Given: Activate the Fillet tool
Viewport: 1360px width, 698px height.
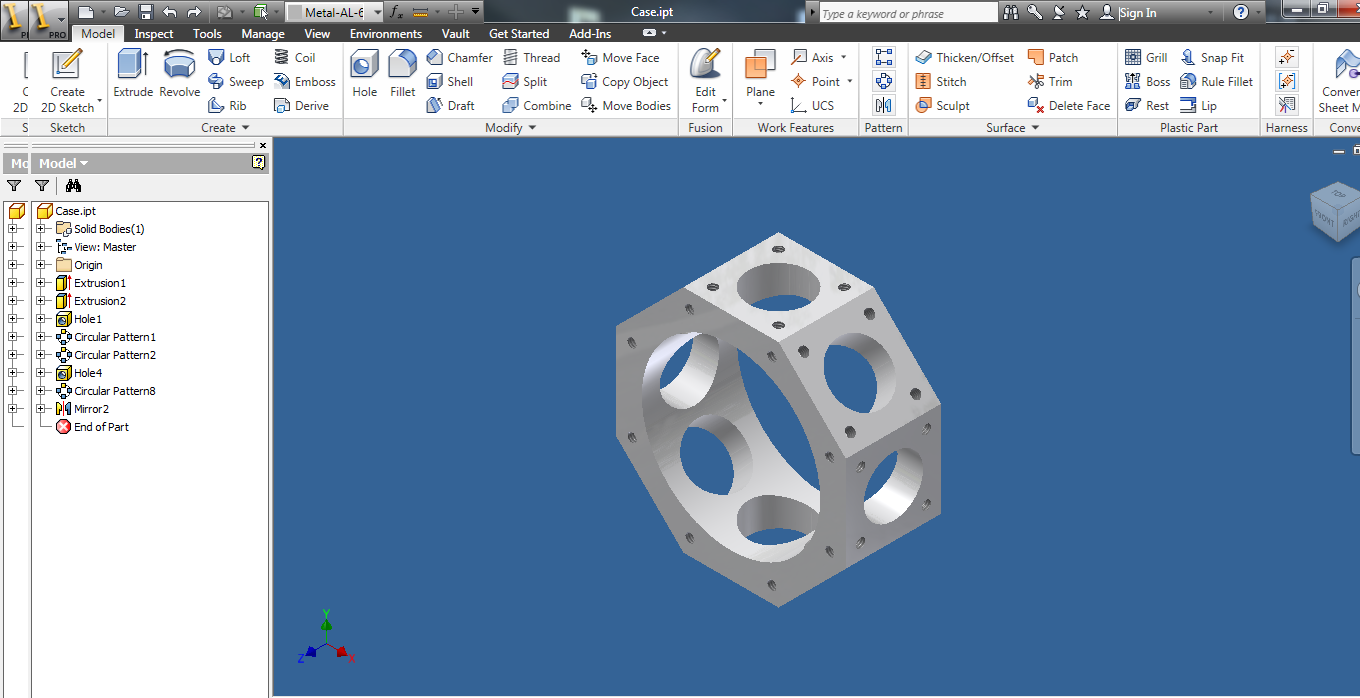Looking at the screenshot, I should click(x=403, y=74).
